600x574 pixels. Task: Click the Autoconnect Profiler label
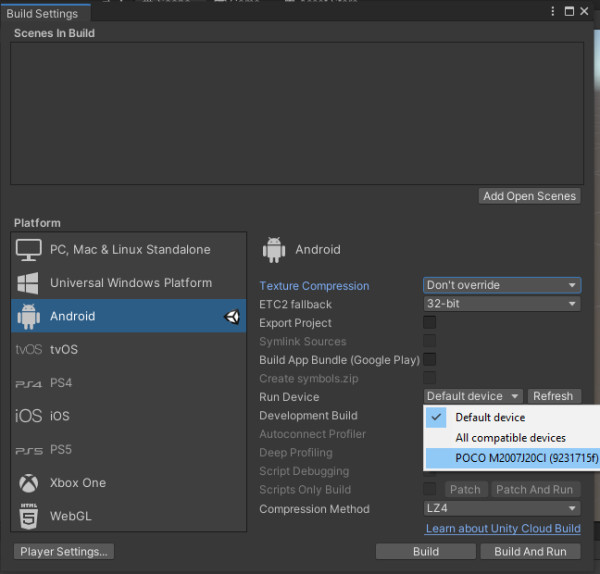(x=313, y=434)
